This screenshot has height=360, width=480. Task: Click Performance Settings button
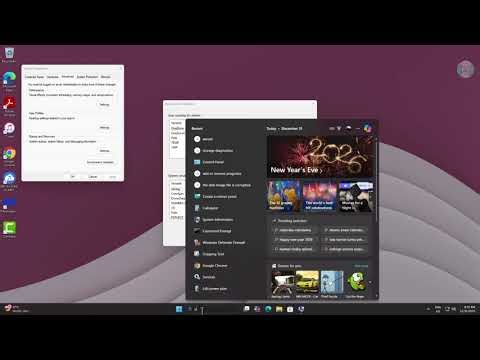104,105
